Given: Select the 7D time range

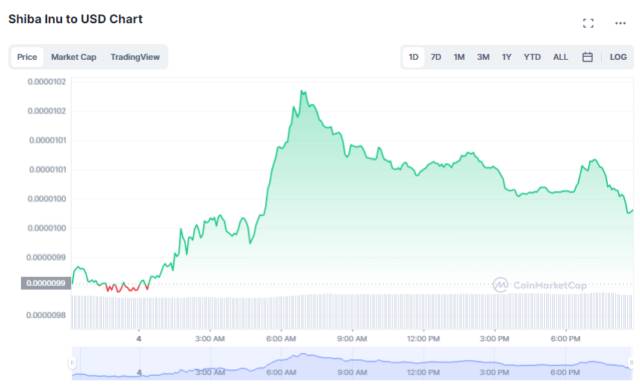Looking at the screenshot, I should pyautogui.click(x=436, y=57).
